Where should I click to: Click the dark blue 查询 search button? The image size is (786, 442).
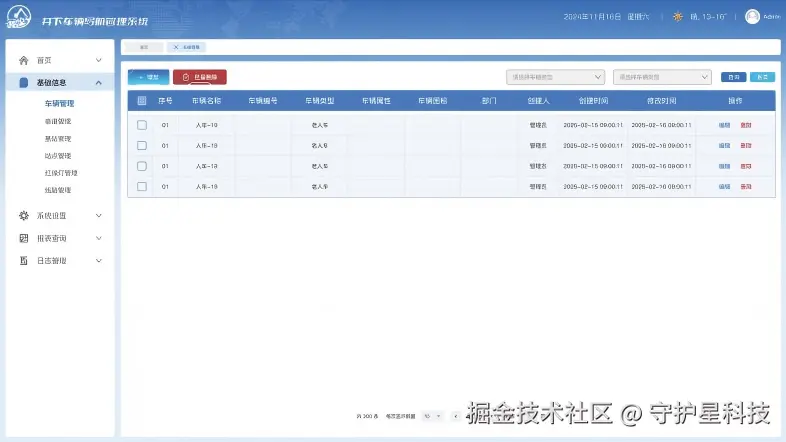(733, 77)
